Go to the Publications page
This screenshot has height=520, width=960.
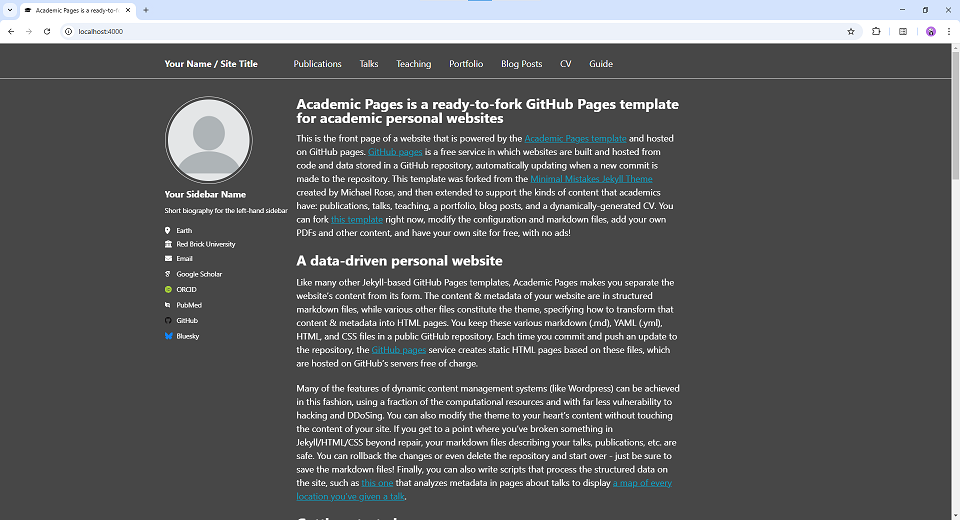pyautogui.click(x=317, y=64)
